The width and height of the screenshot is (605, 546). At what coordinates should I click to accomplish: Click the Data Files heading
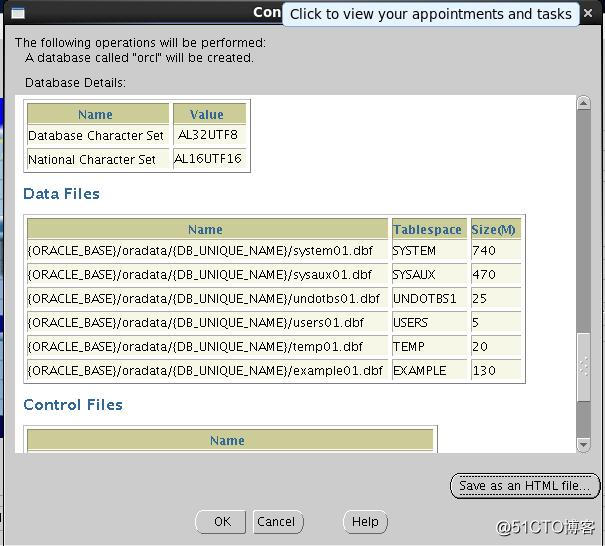61,194
